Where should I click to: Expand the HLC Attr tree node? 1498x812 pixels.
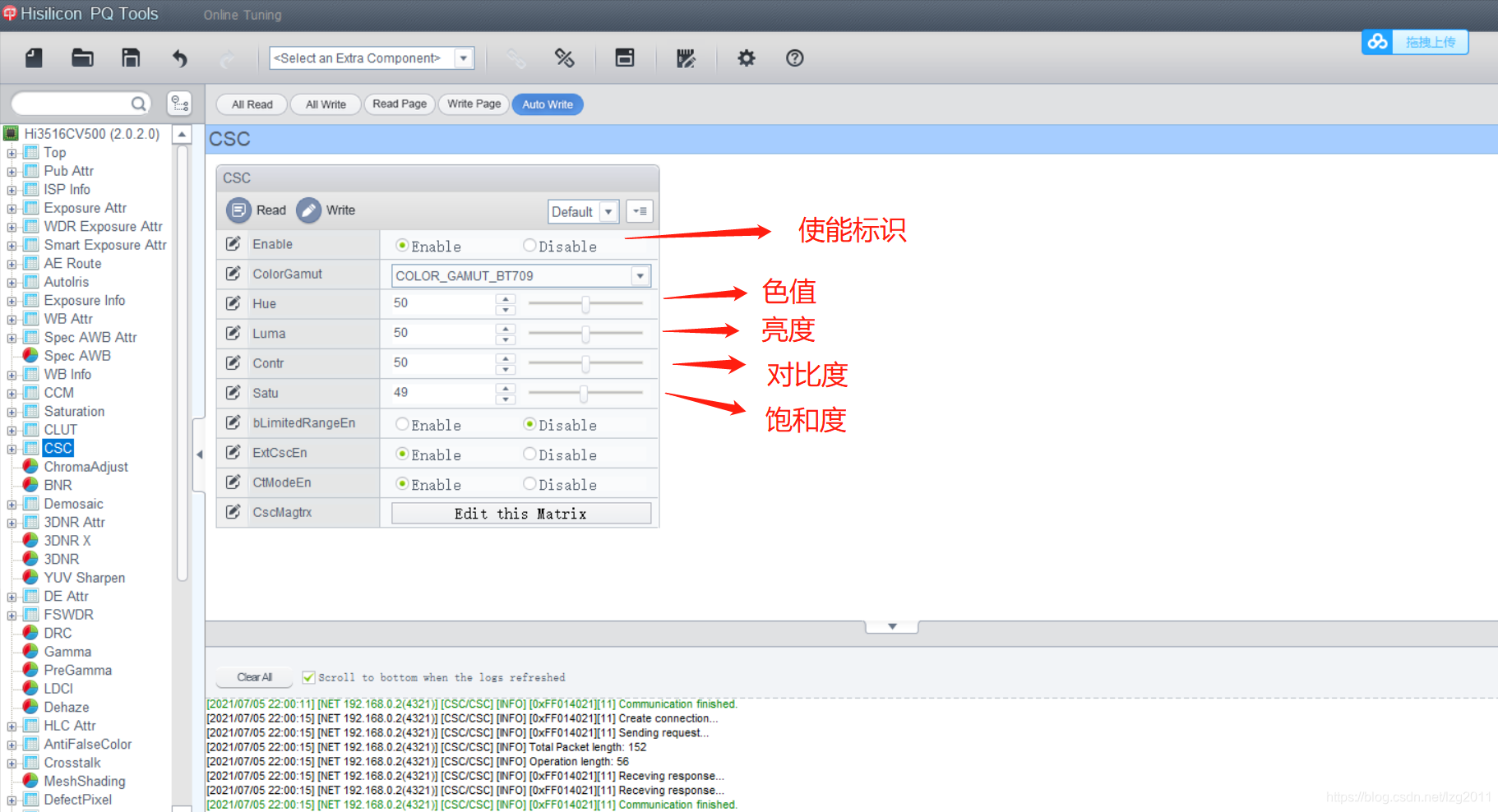(x=12, y=727)
